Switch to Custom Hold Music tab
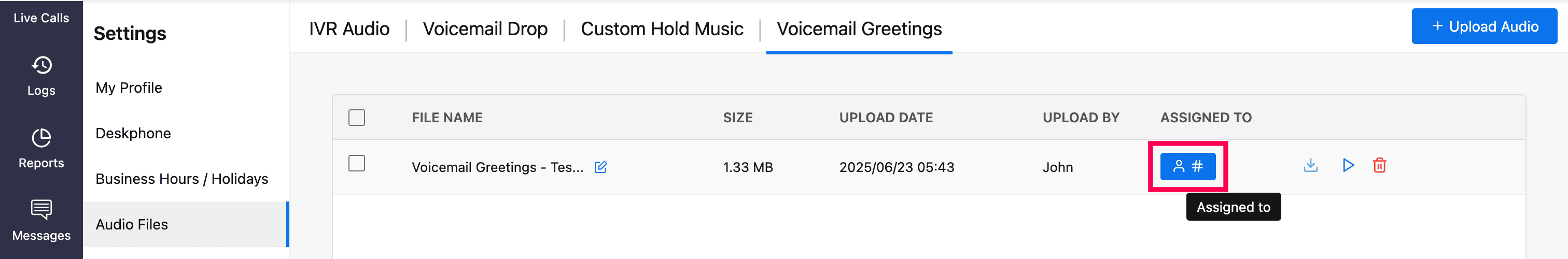Image resolution: width=1568 pixels, height=259 pixels. (662, 28)
